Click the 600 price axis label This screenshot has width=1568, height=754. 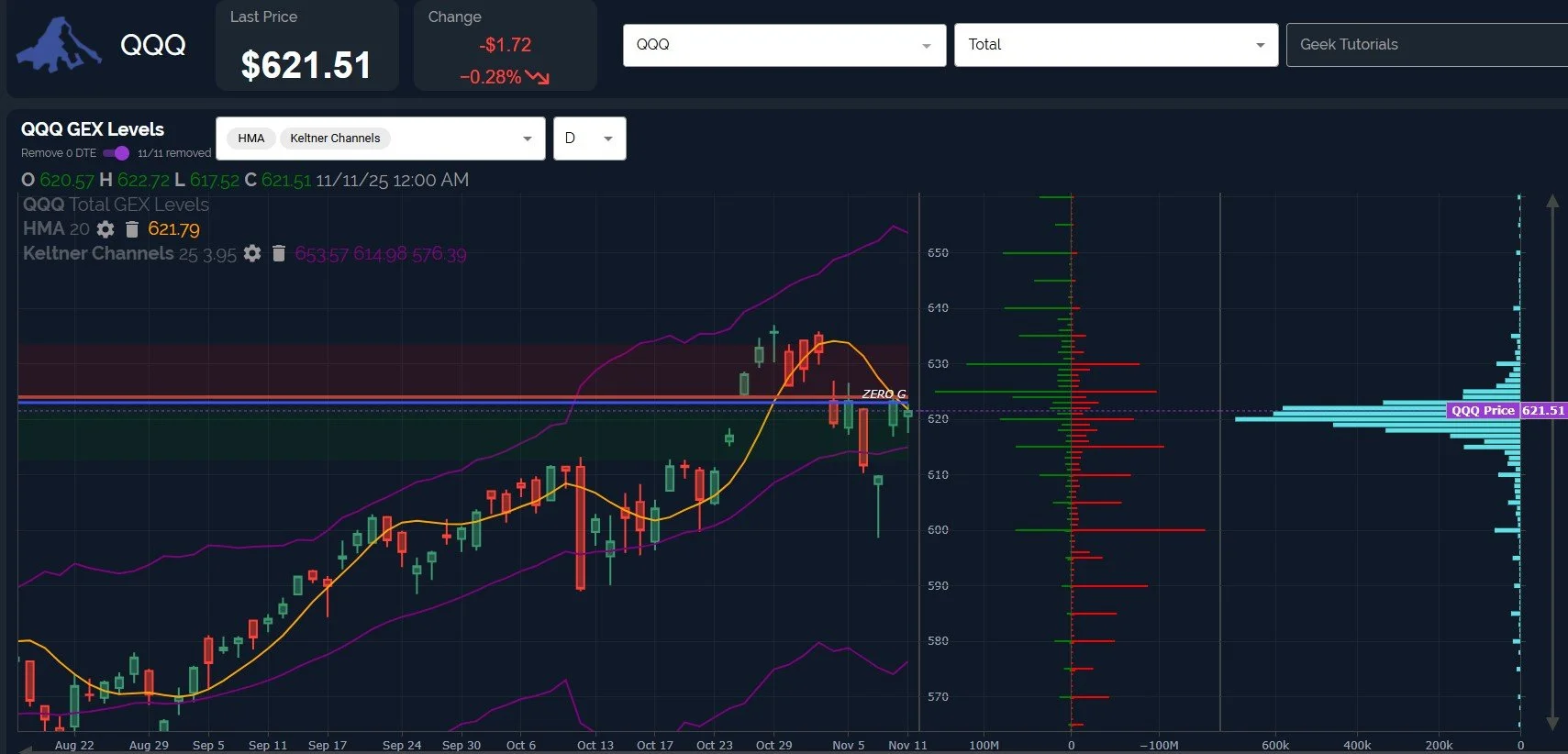click(938, 529)
